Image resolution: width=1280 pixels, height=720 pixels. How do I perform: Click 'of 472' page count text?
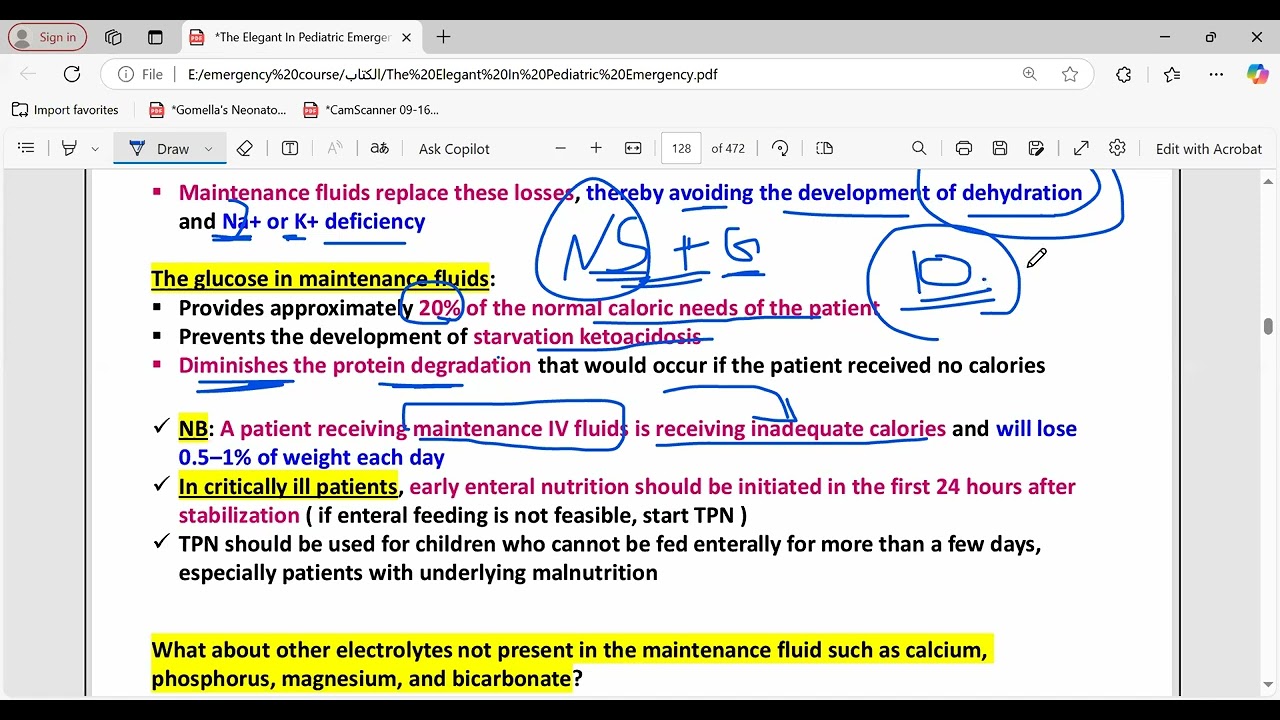(728, 148)
